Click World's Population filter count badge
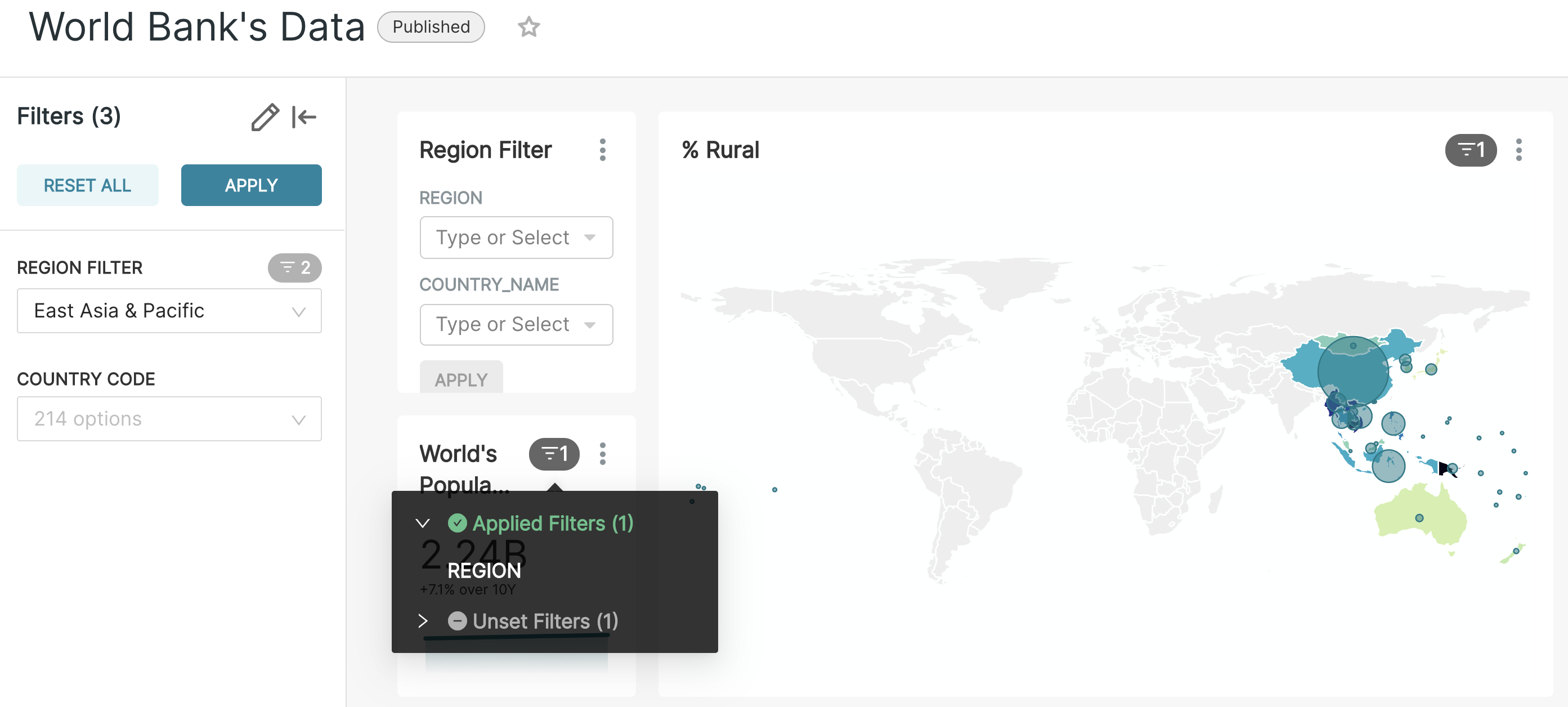Image resolution: width=1568 pixels, height=707 pixels. click(553, 454)
